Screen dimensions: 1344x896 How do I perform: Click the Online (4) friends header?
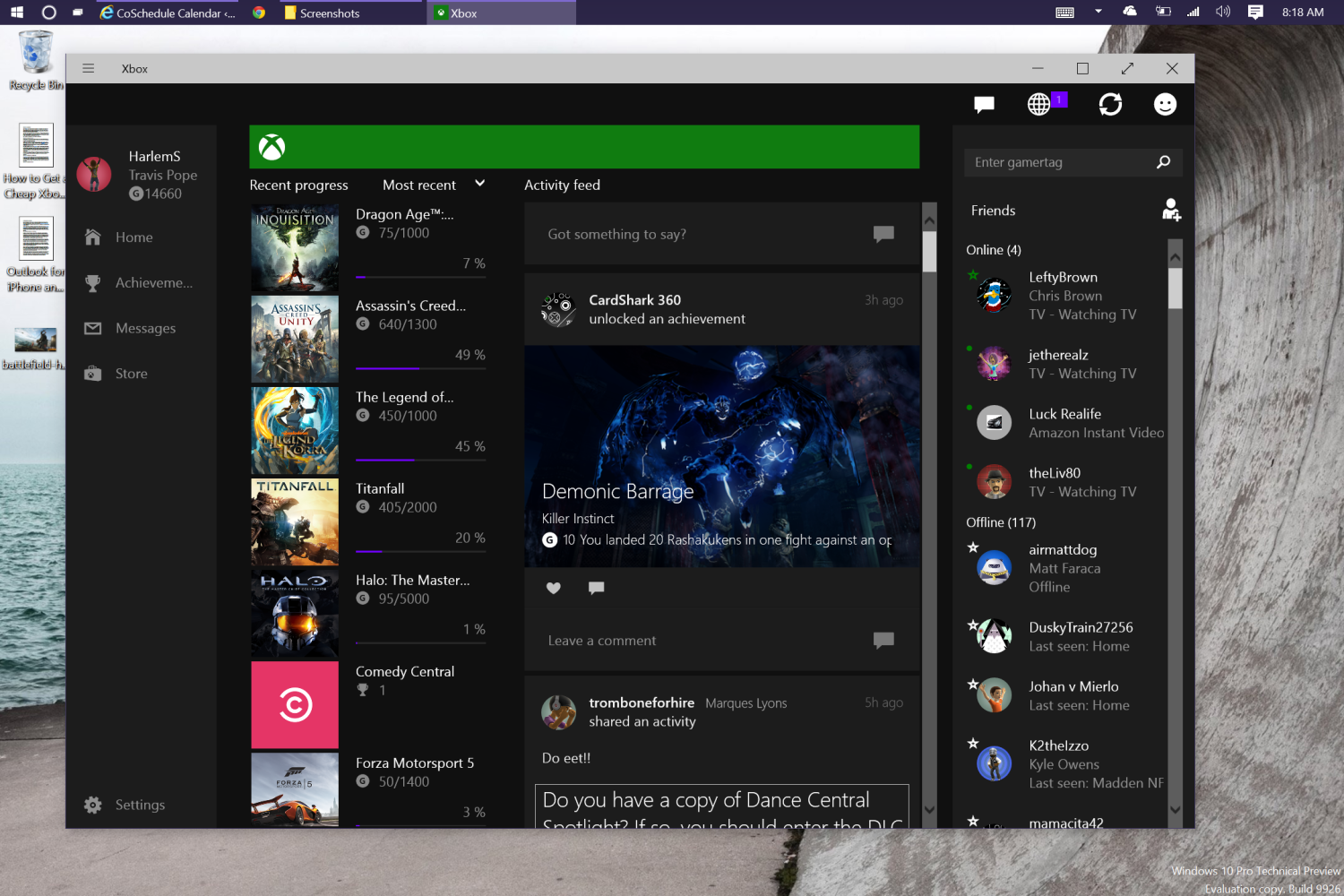[x=994, y=250]
